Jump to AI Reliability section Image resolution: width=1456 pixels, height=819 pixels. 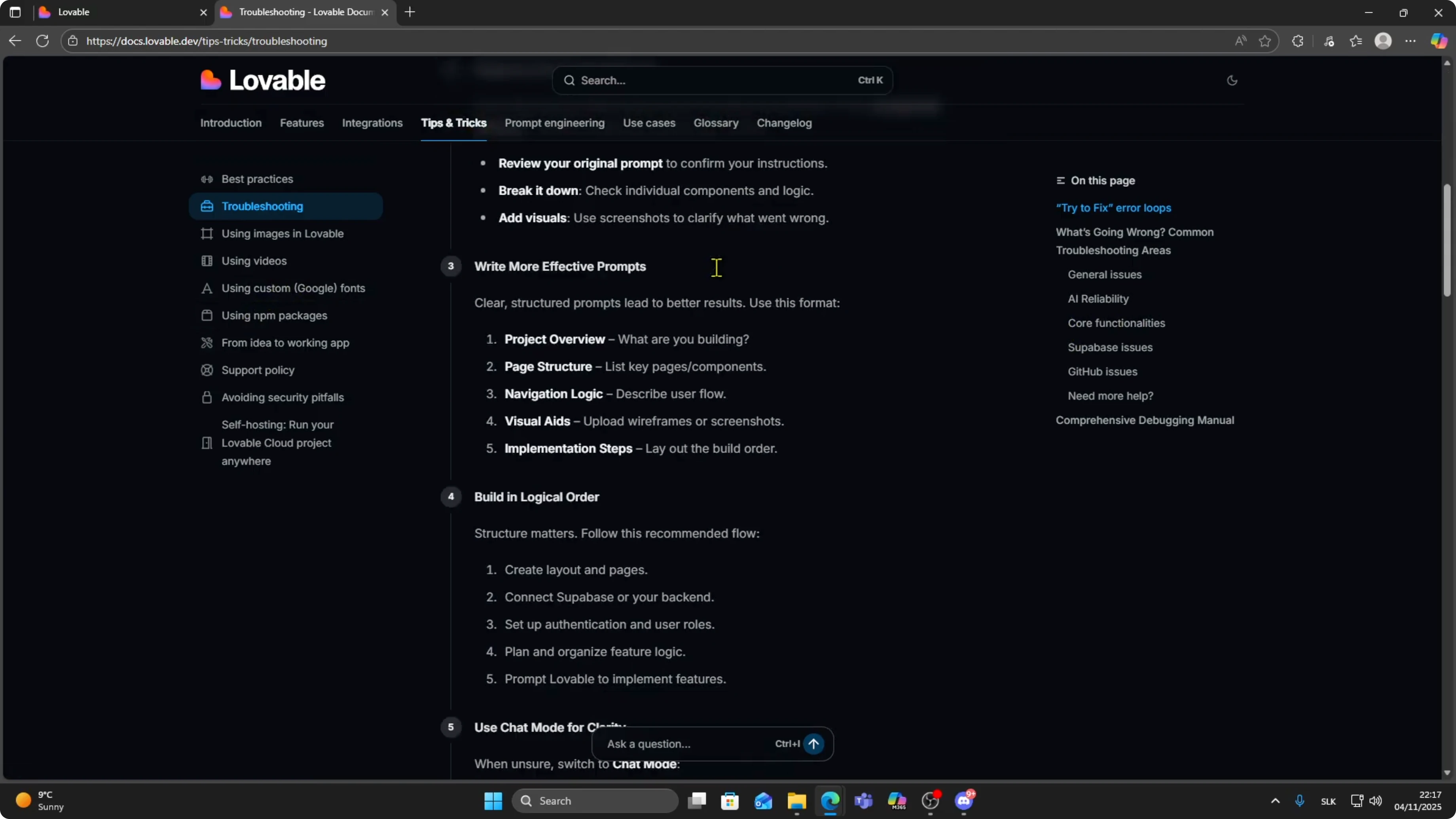coord(1098,298)
